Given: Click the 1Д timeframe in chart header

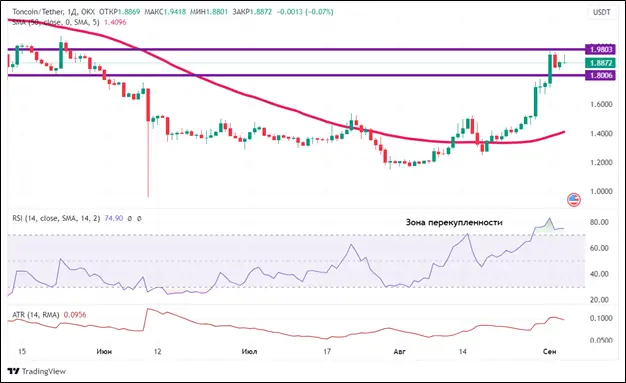Looking at the screenshot, I should (x=72, y=12).
